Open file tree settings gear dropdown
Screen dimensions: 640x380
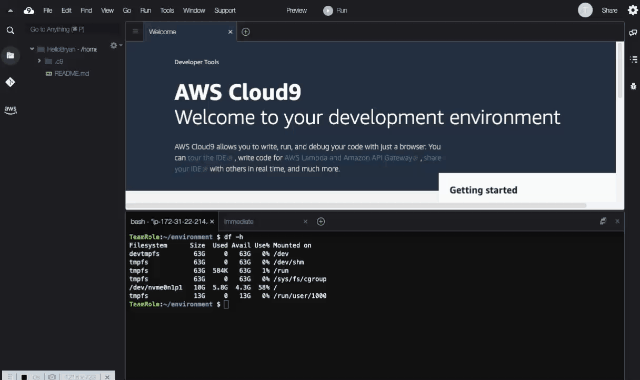pyautogui.click(x=116, y=45)
